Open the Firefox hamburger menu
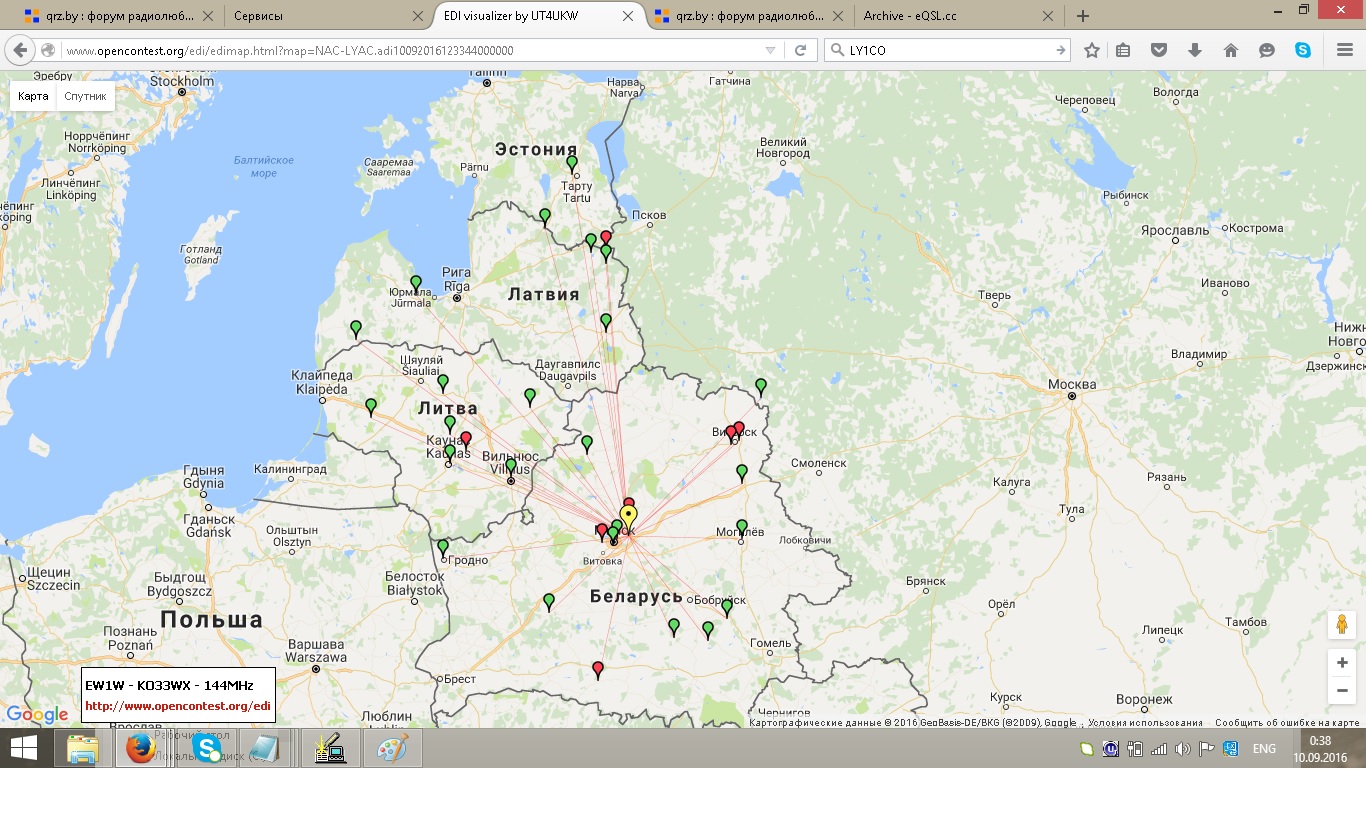This screenshot has width=1366, height=820. [1345, 50]
